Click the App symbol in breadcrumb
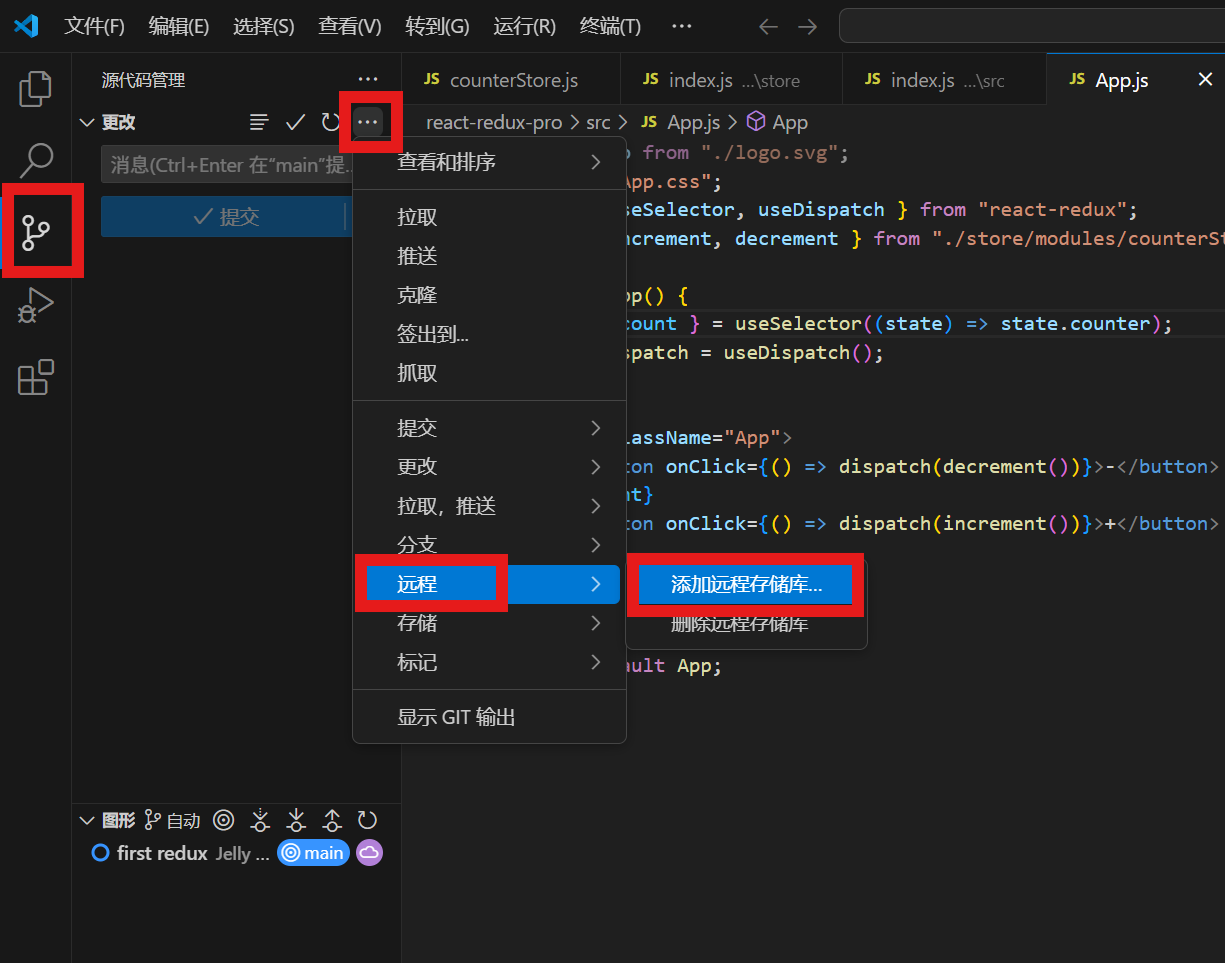Screen dimensions: 1225x963 coord(778,123)
